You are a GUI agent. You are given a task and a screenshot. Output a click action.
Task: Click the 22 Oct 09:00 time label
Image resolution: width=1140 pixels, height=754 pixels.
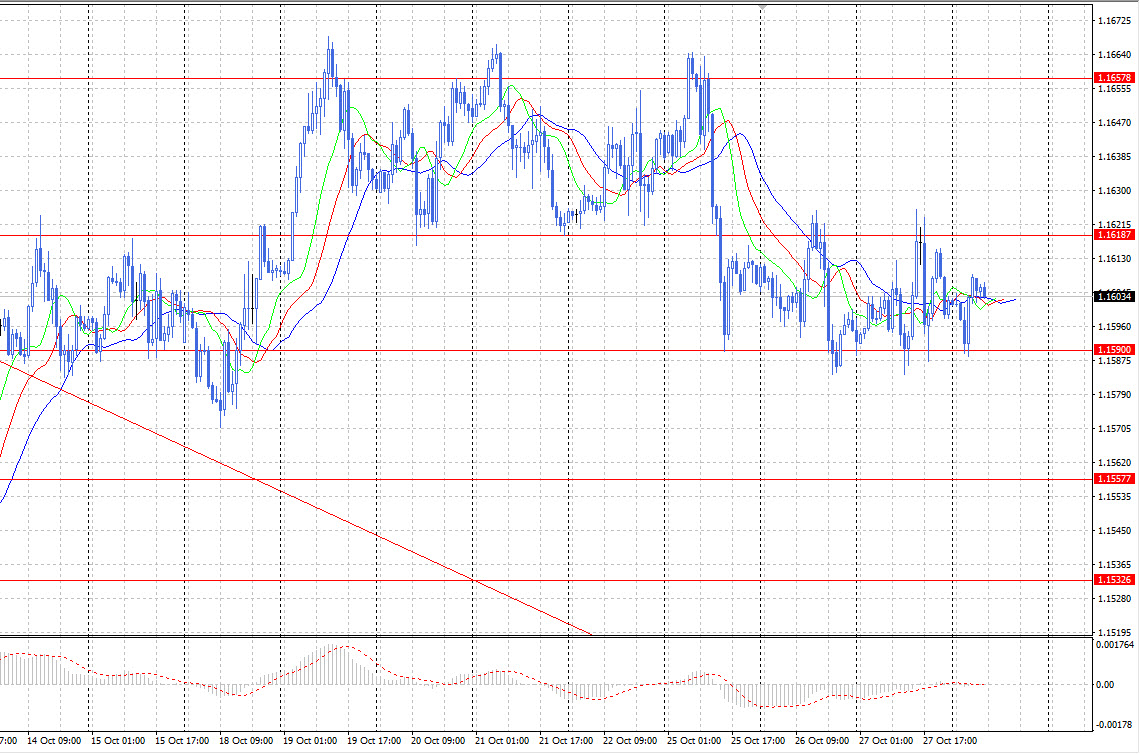630,741
